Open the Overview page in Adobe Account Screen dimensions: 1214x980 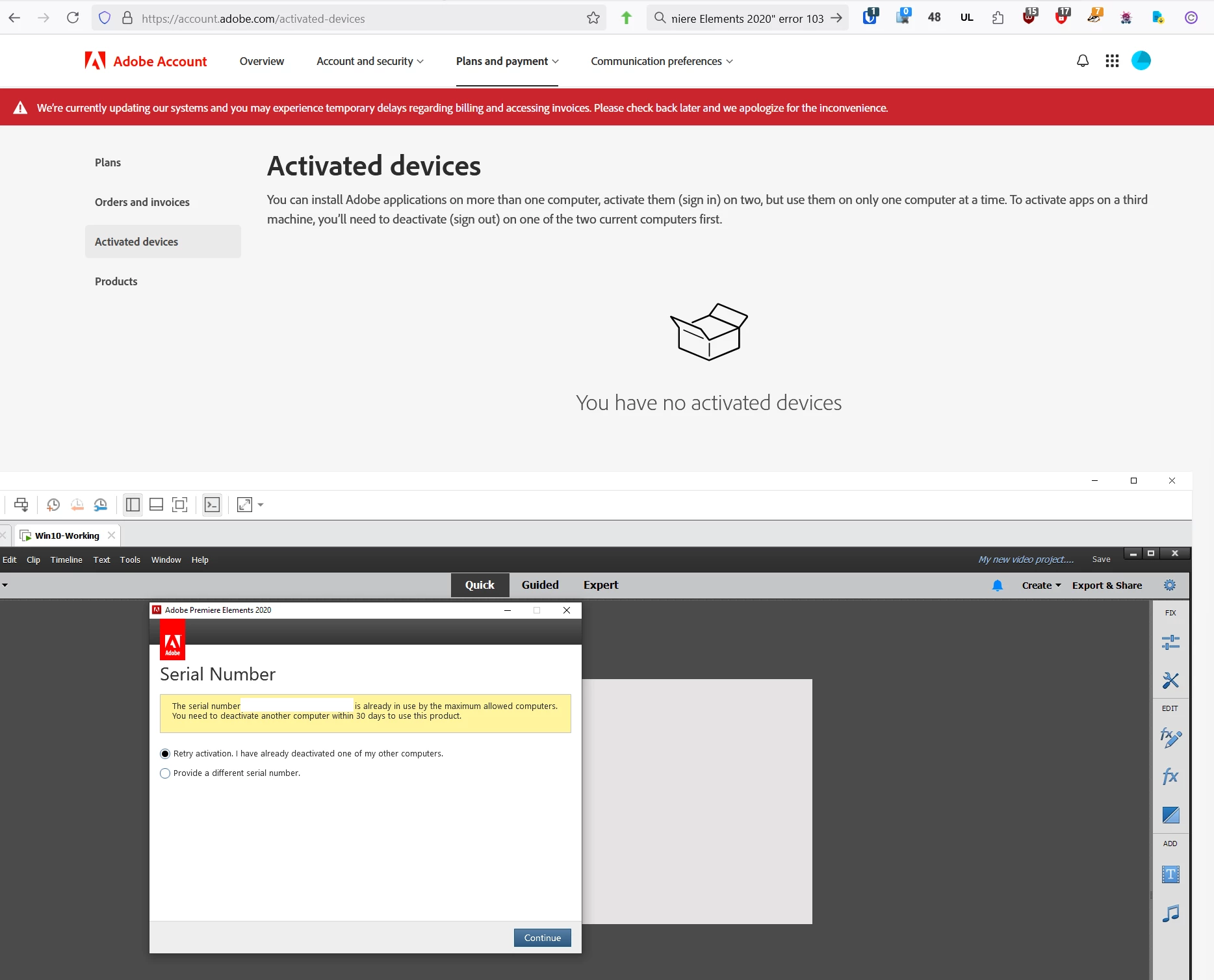(262, 61)
